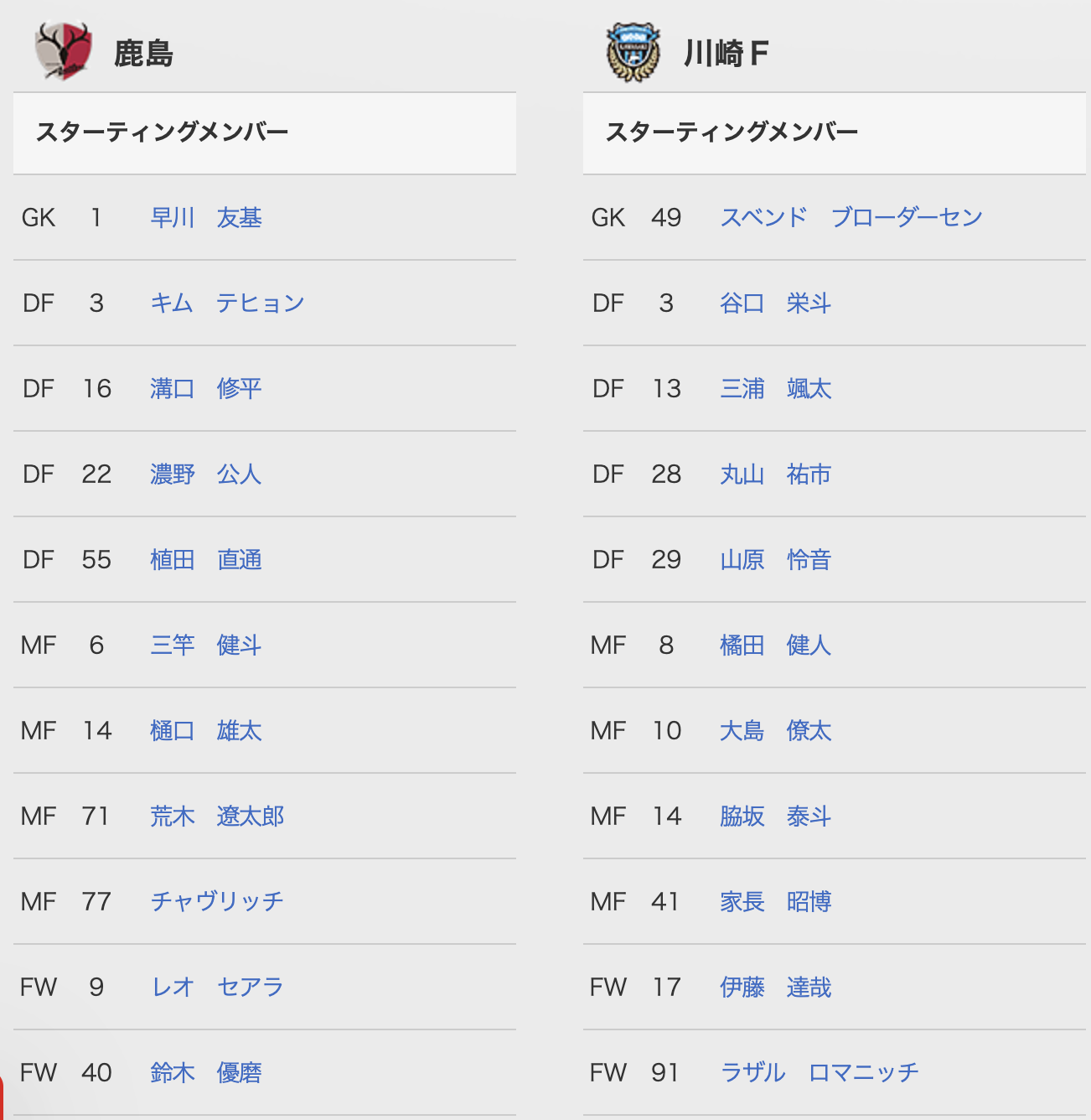
Task: Open player link キム テヒョン
Action: (227, 303)
